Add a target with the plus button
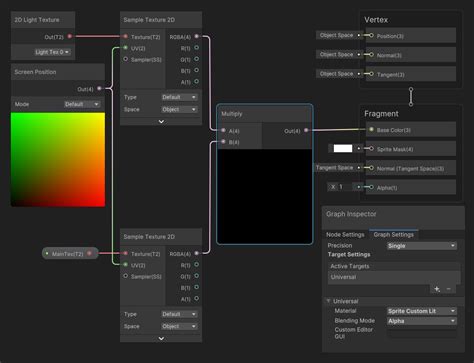 [x=437, y=289]
